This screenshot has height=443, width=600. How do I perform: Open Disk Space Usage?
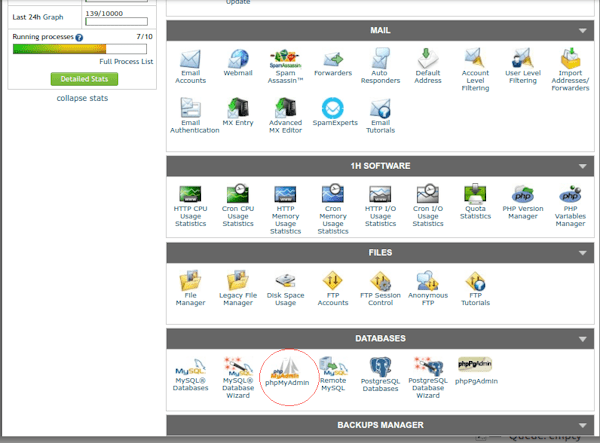[285, 289]
